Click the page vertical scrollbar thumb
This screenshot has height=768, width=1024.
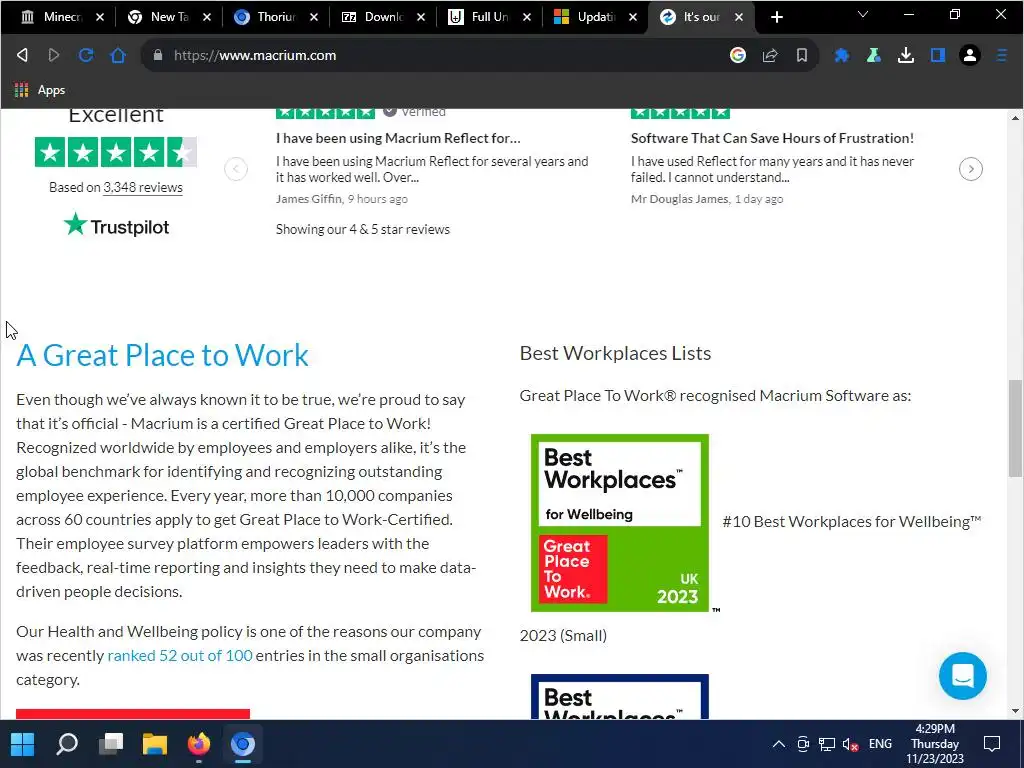coord(1015,428)
